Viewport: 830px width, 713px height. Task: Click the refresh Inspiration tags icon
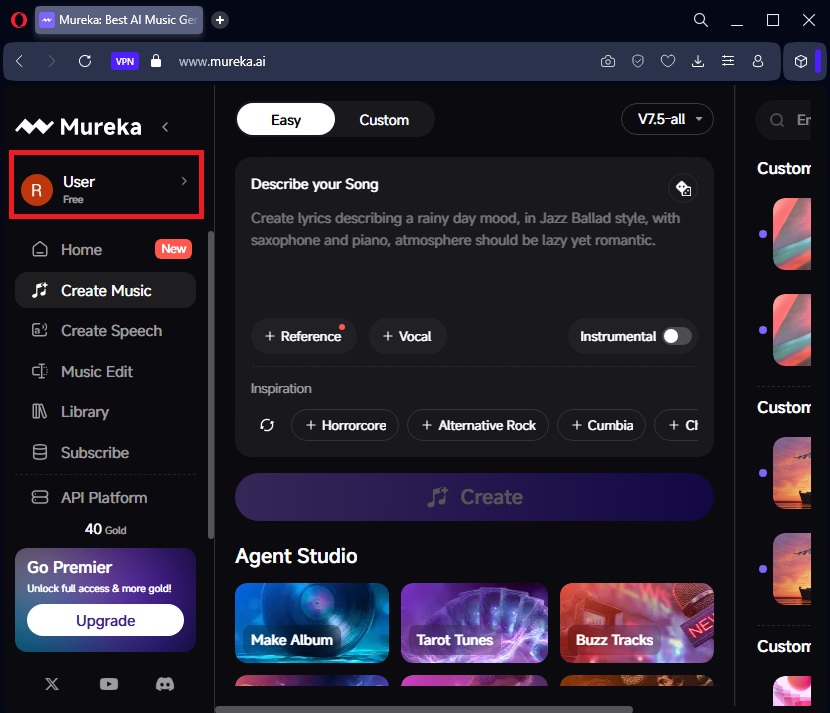coord(267,425)
